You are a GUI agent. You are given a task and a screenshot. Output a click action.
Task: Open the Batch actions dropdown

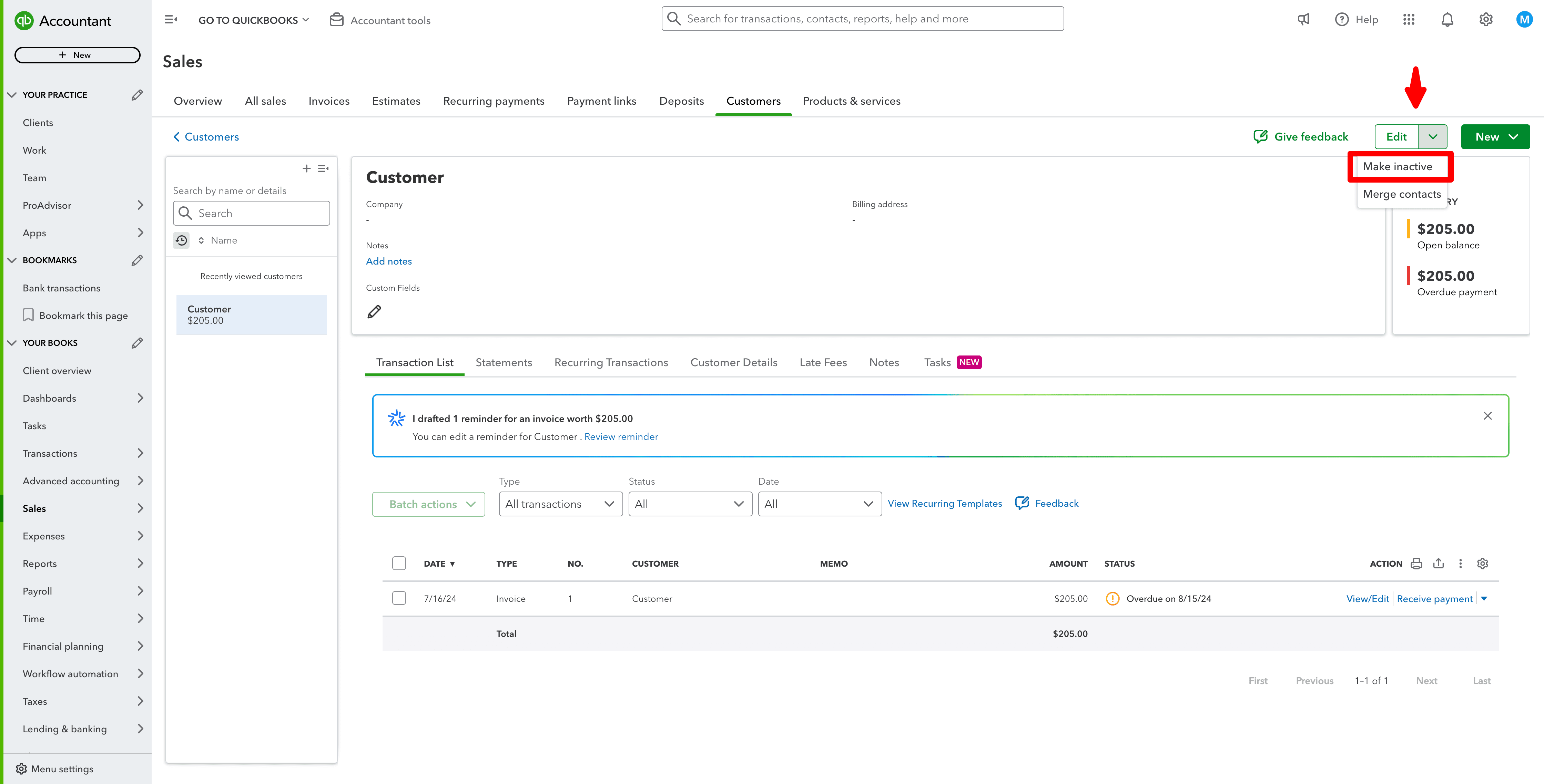(428, 504)
